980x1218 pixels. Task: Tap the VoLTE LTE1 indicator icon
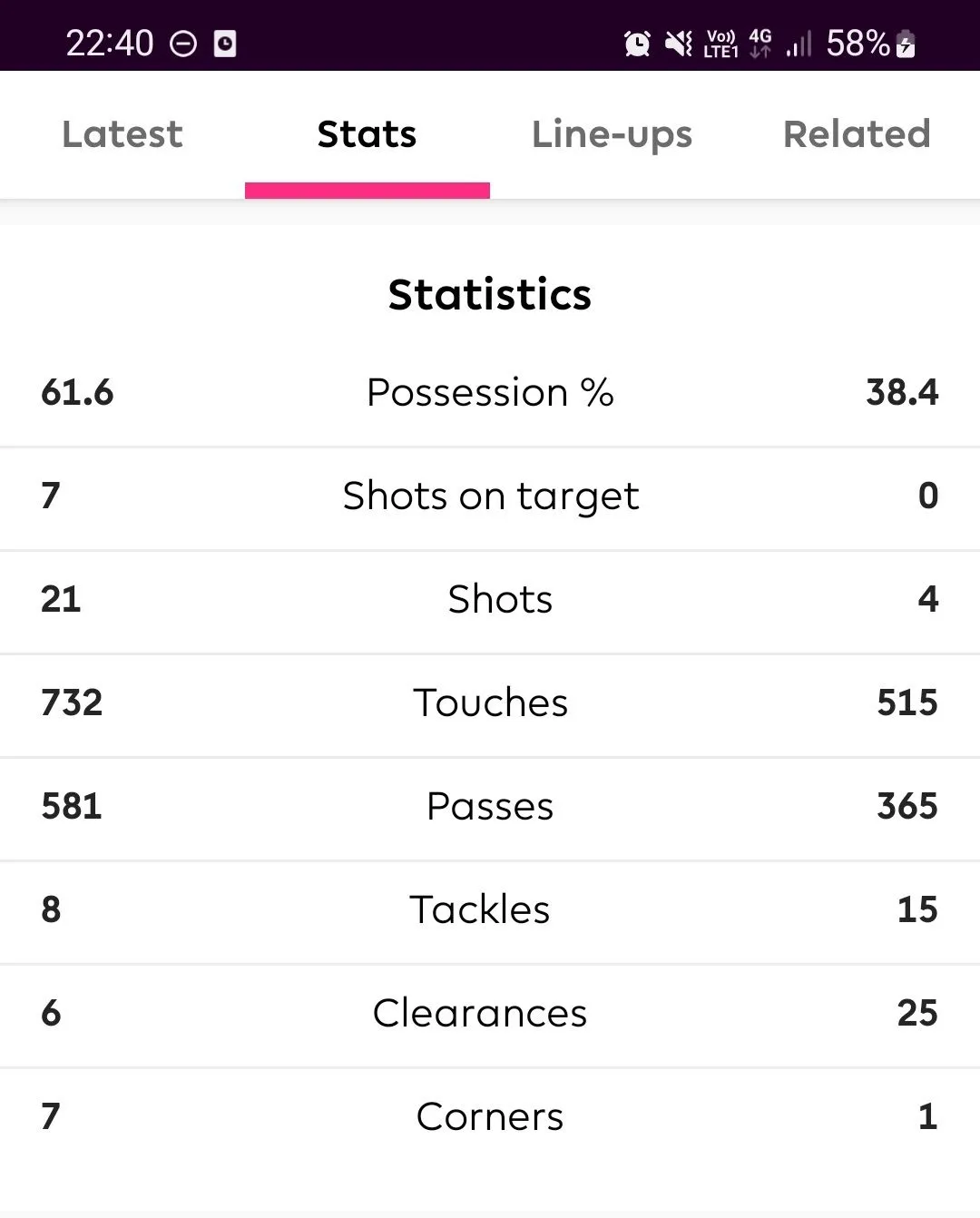[720, 44]
